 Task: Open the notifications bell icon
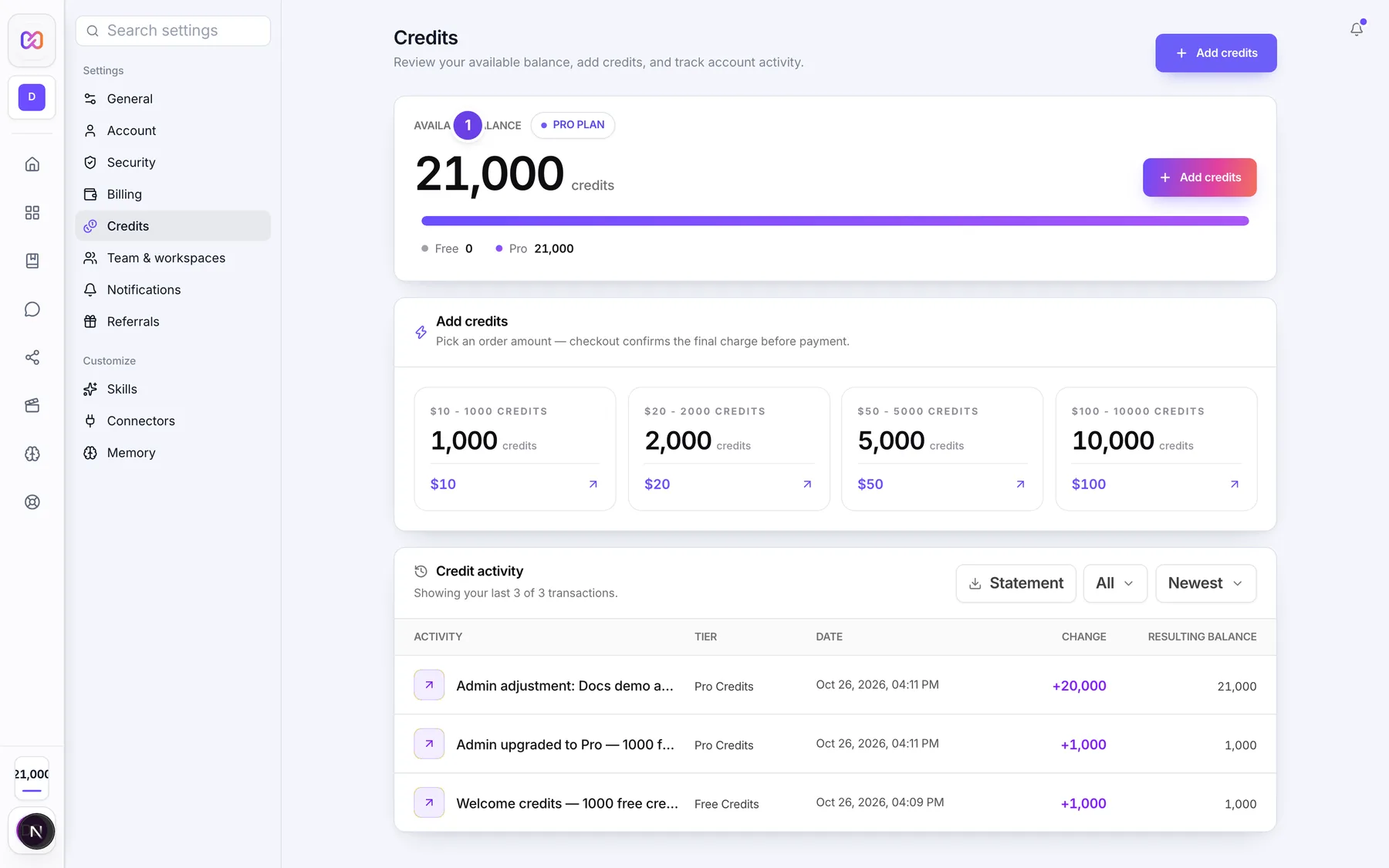tap(1357, 29)
